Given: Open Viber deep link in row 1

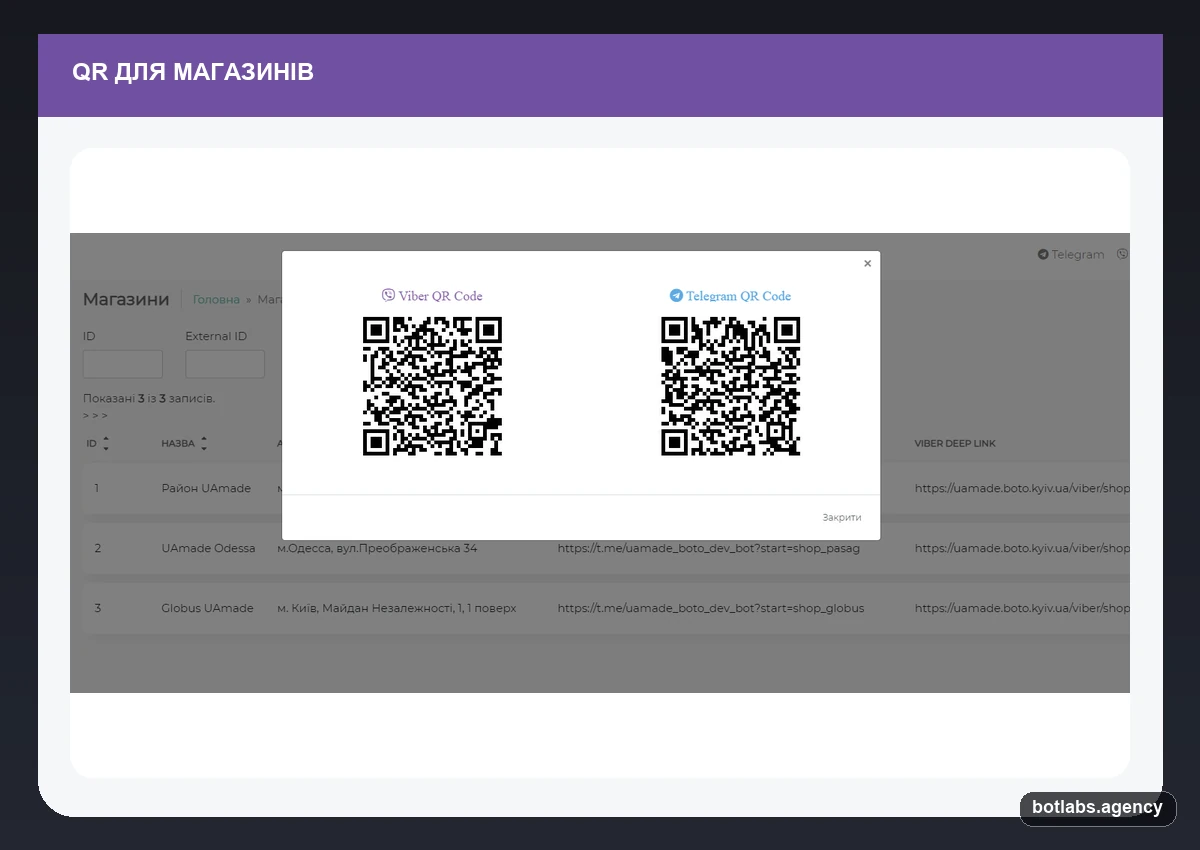Looking at the screenshot, I should pyautogui.click(x=1022, y=488).
